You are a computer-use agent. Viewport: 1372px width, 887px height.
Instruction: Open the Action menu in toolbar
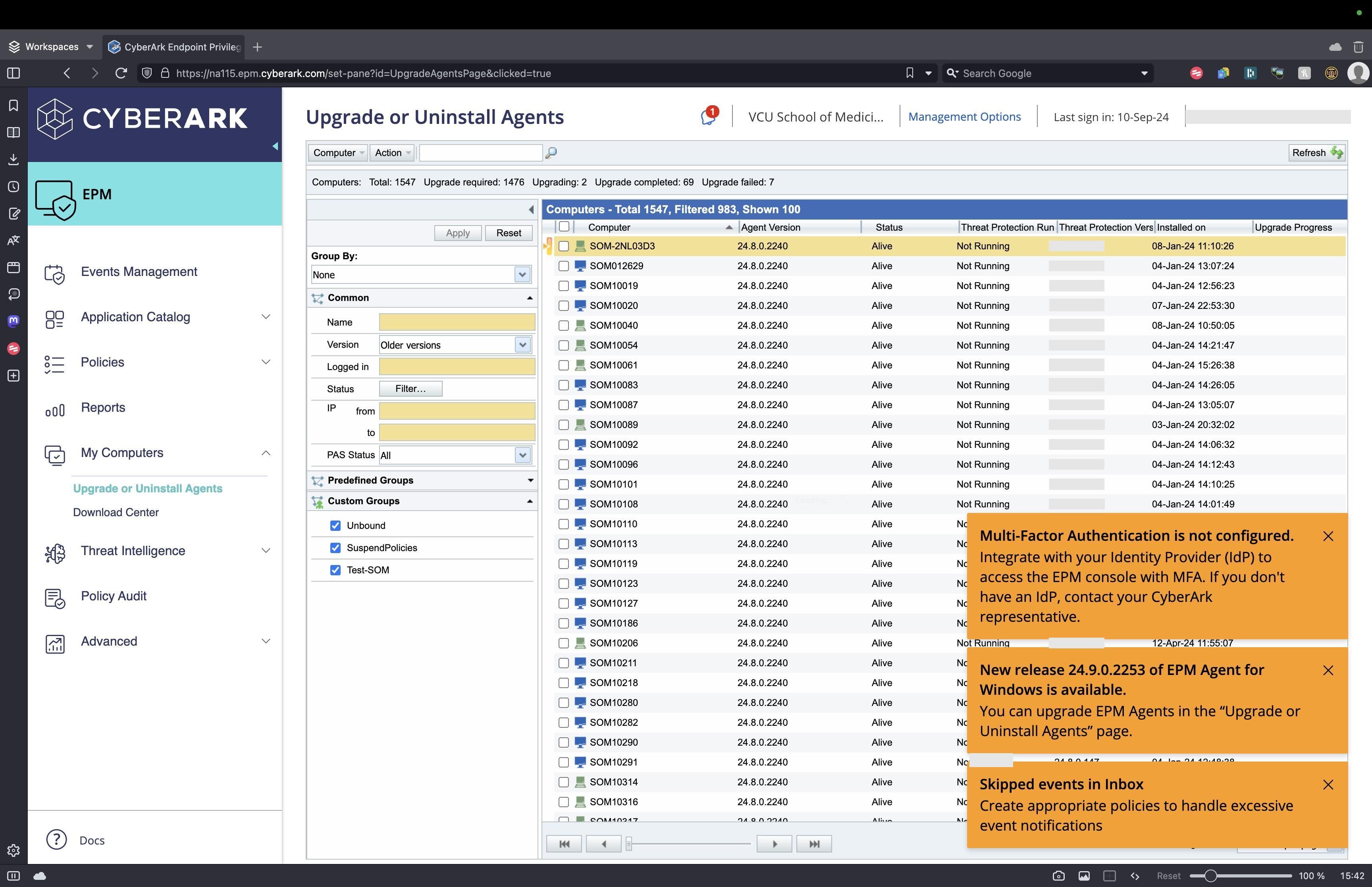pos(392,152)
